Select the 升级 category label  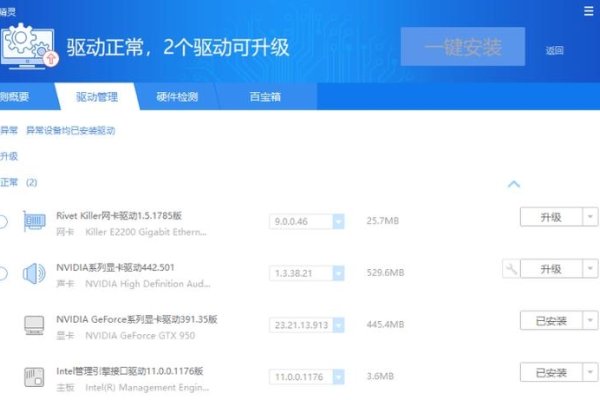coord(9,156)
